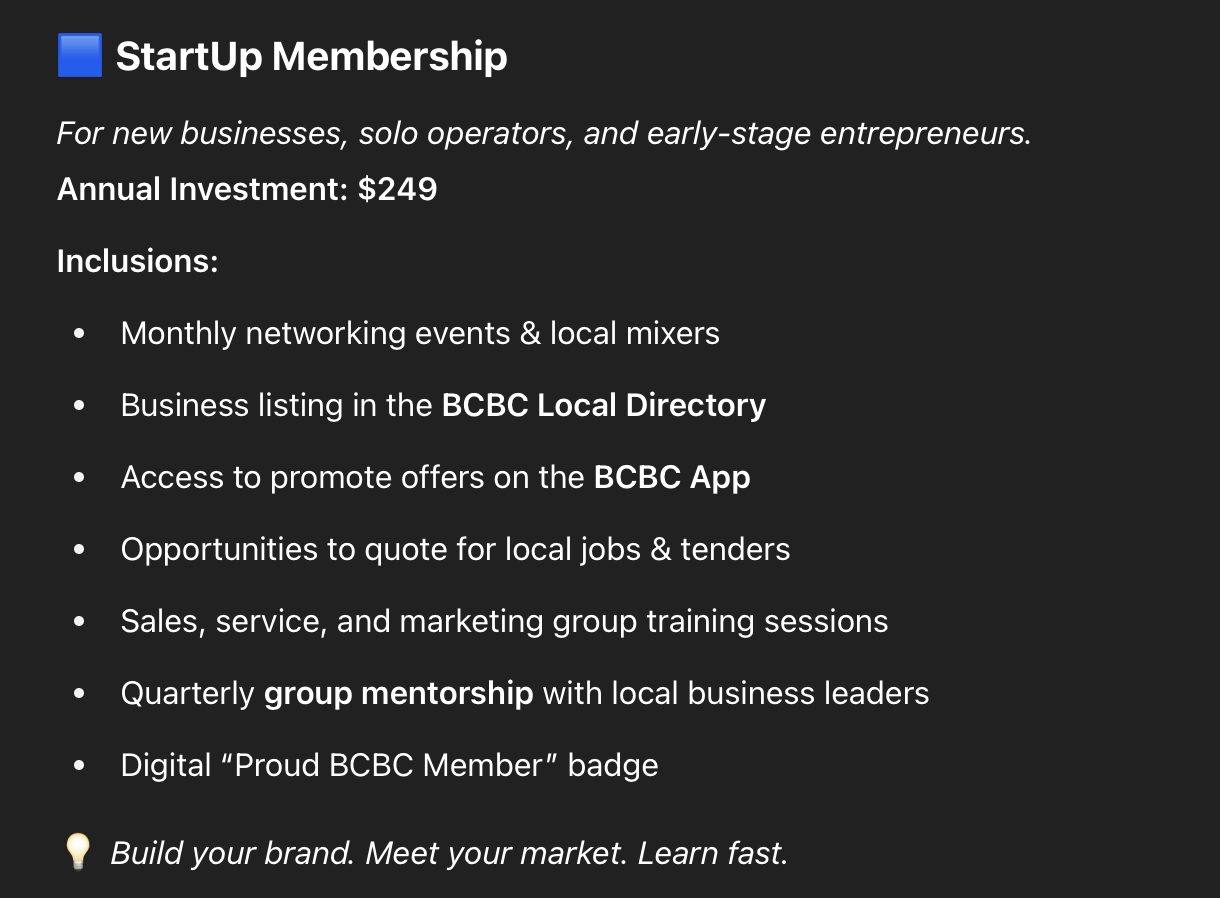The image size is (1220, 898).
Task: Click the bullet before Access to promote offers
Action: (x=80, y=478)
